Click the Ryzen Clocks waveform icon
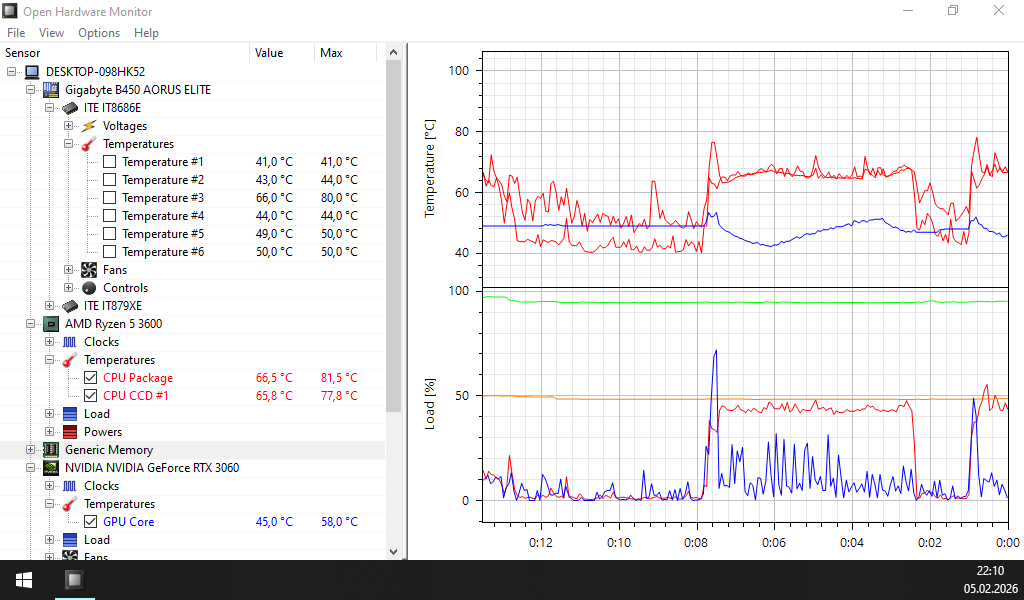The height and width of the screenshot is (600, 1024). tap(70, 342)
